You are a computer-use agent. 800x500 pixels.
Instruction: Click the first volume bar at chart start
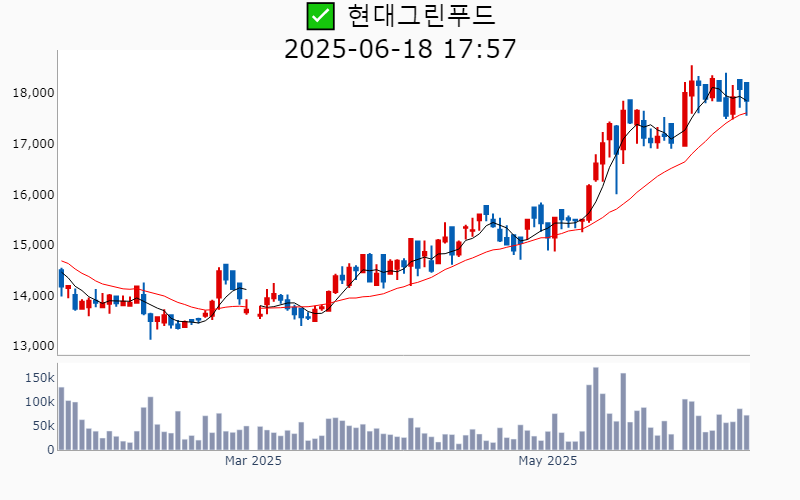pos(61,419)
